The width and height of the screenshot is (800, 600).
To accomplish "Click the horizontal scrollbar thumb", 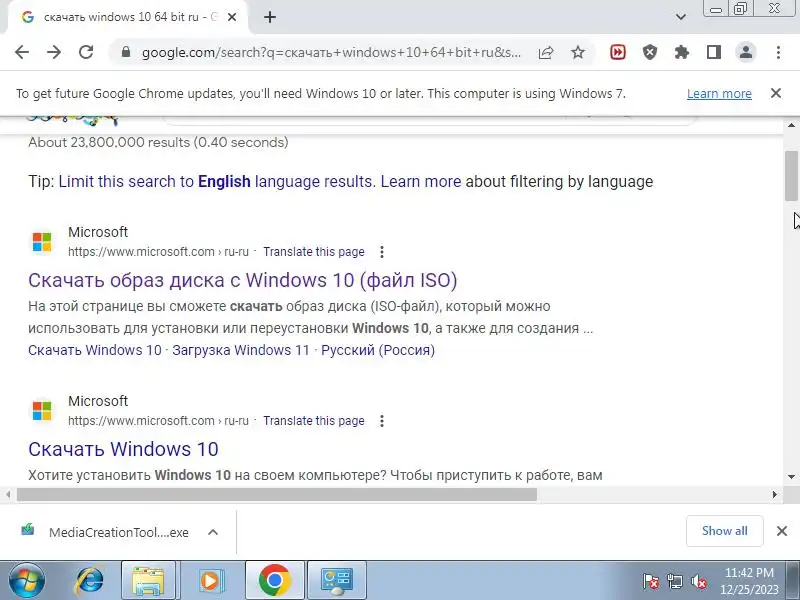I will pos(277,494).
